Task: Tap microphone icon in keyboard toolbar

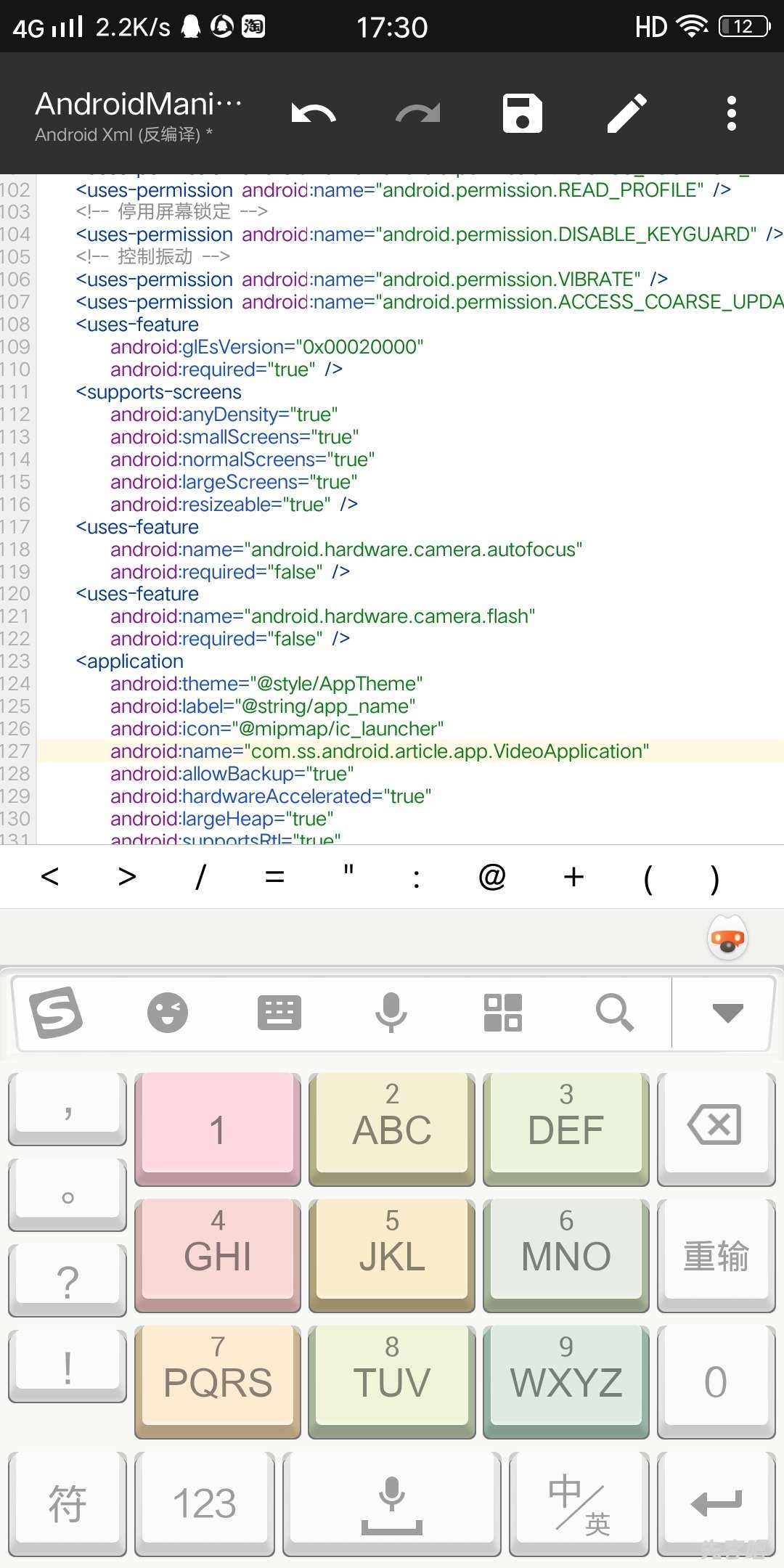Action: 391,1013
